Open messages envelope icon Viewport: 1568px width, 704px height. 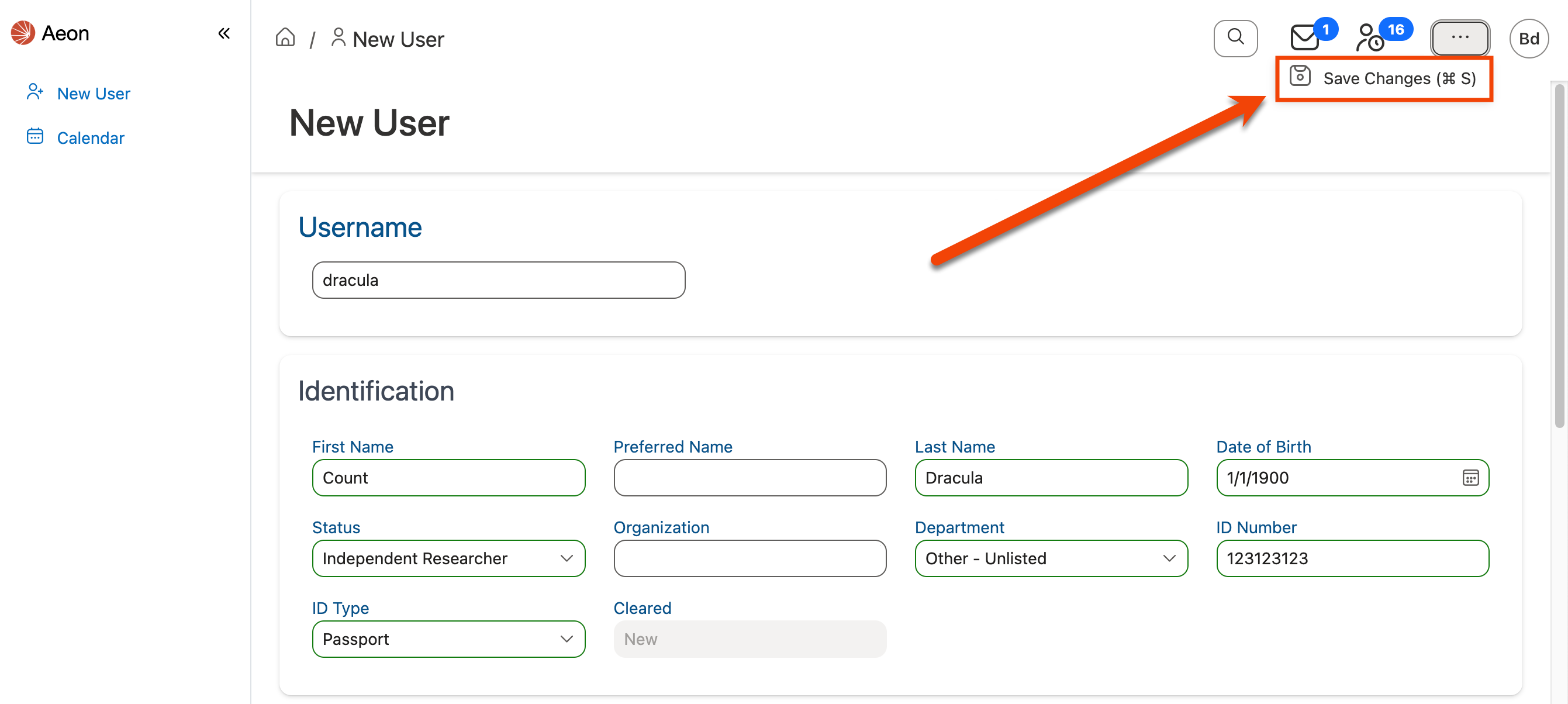pyautogui.click(x=1304, y=39)
